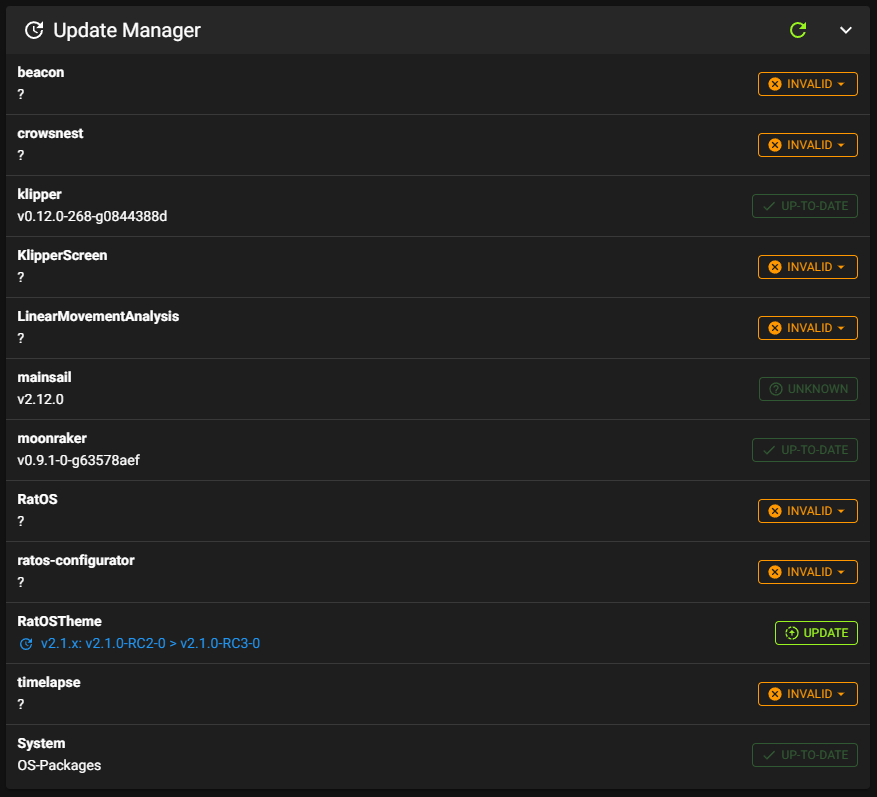Open the timelapse INVALID dropdown
The height and width of the screenshot is (797, 877).
pyautogui.click(x=808, y=694)
